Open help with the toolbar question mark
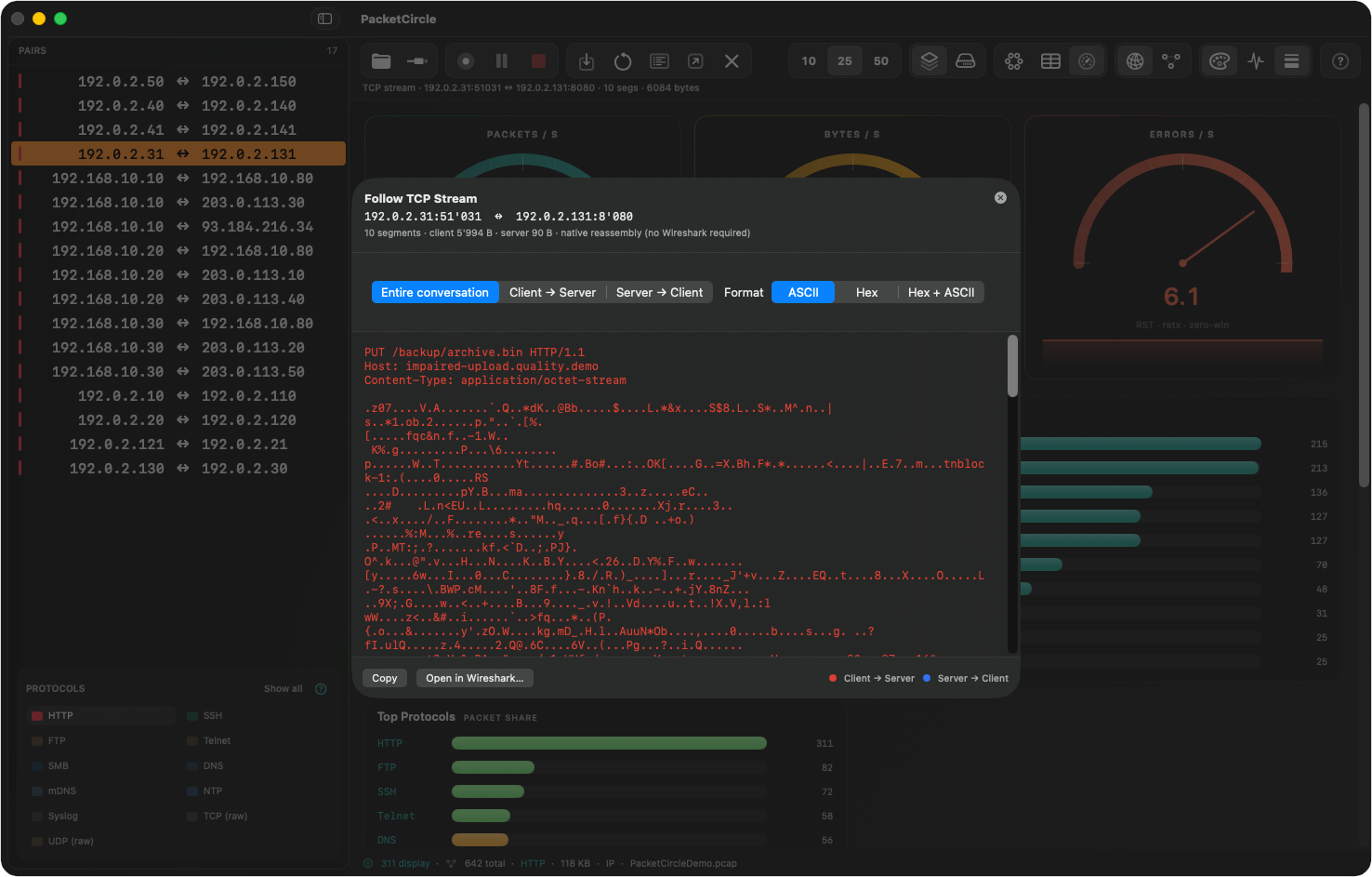This screenshot has width=1372, height=877. point(1340,61)
